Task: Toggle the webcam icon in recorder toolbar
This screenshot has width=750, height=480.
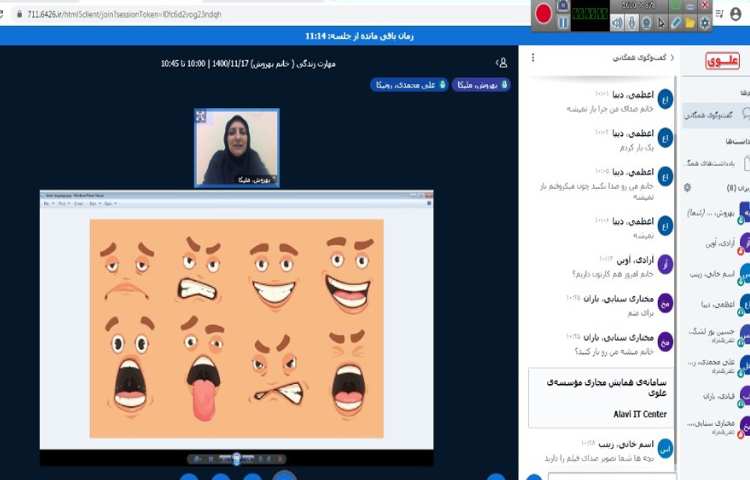Action: point(646,22)
